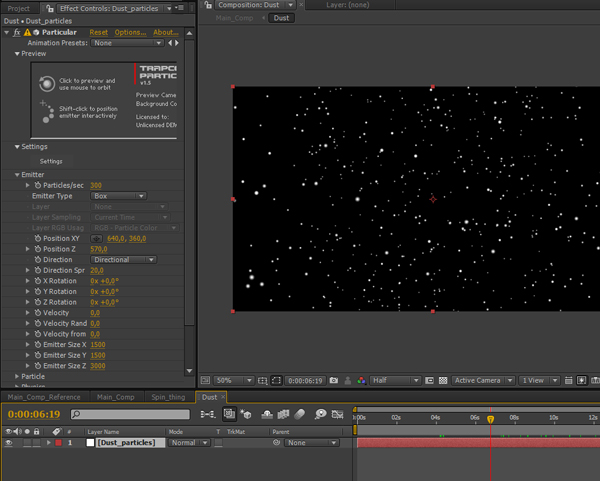
Task: Open the 1 View layout dropdown
Action: tap(539, 380)
